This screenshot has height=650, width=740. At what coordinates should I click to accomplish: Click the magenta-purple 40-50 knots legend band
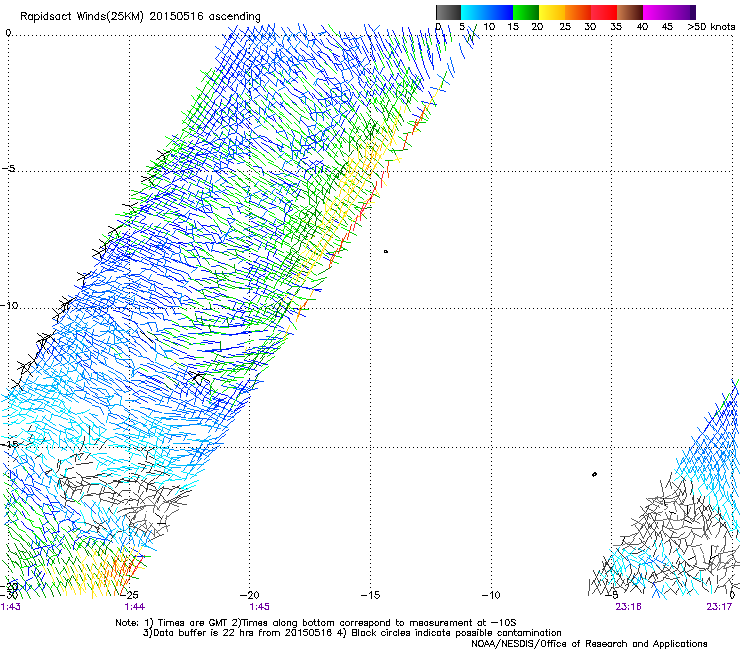tap(669, 12)
